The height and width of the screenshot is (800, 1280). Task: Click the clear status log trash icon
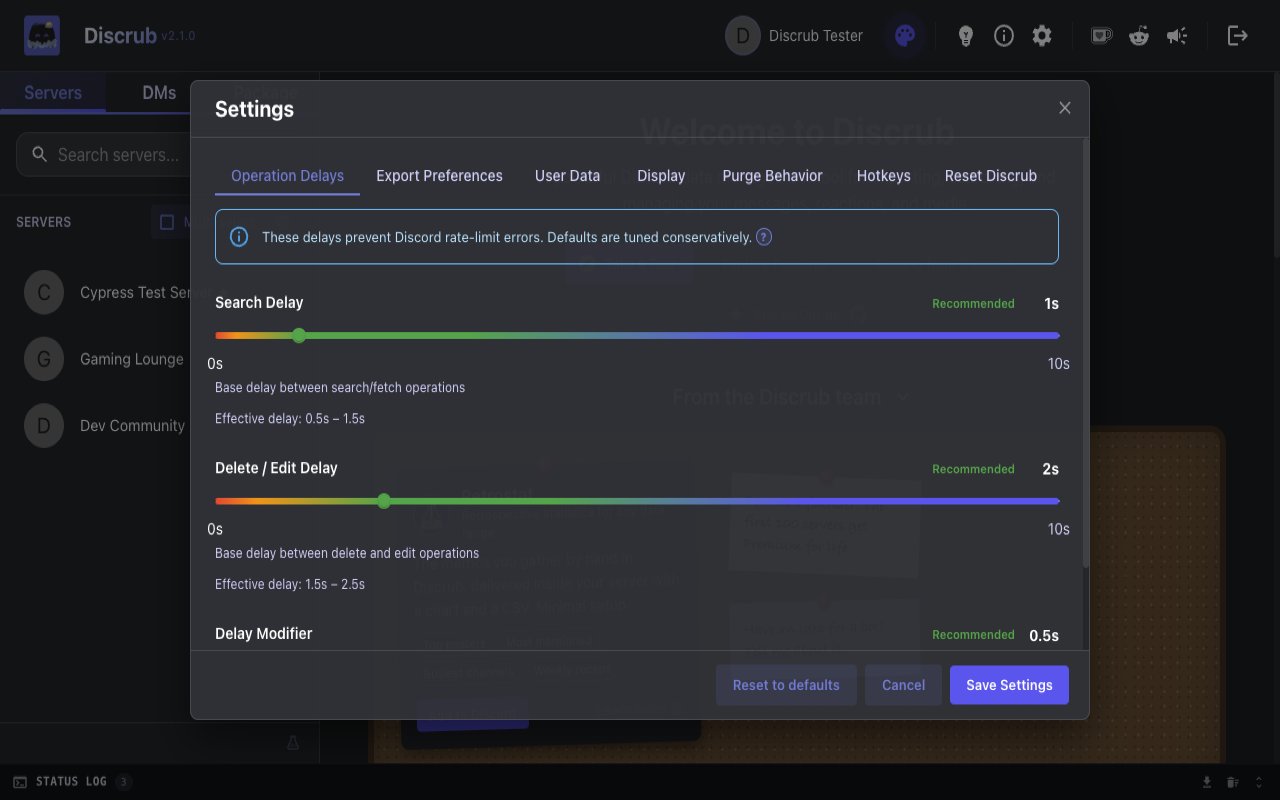tap(1233, 782)
